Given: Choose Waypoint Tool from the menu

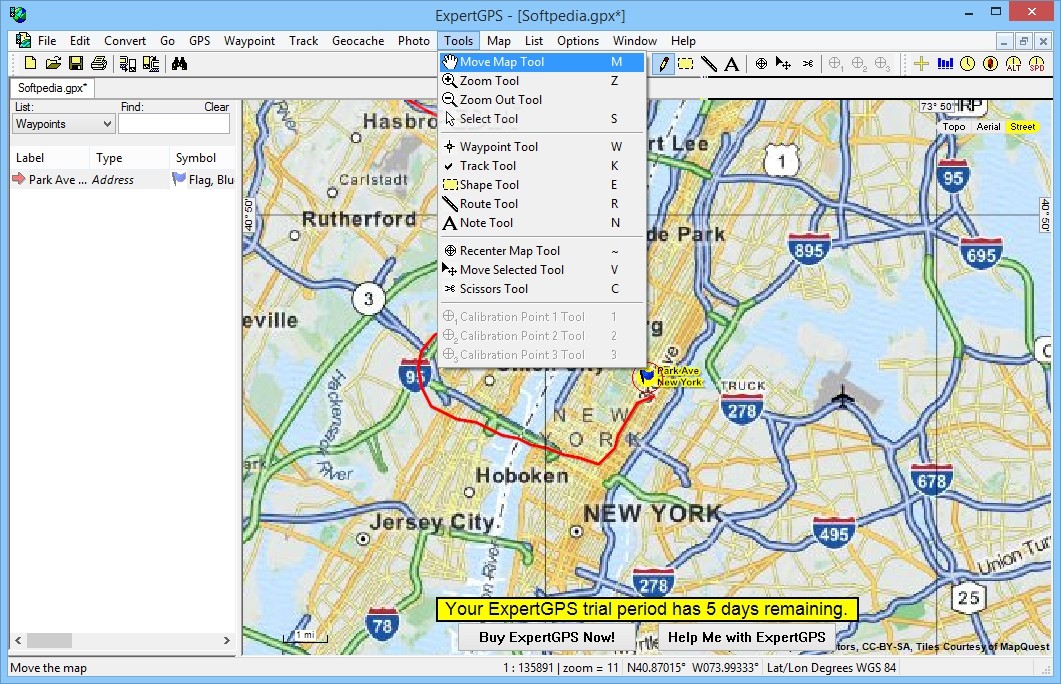Looking at the screenshot, I should 541,147.
